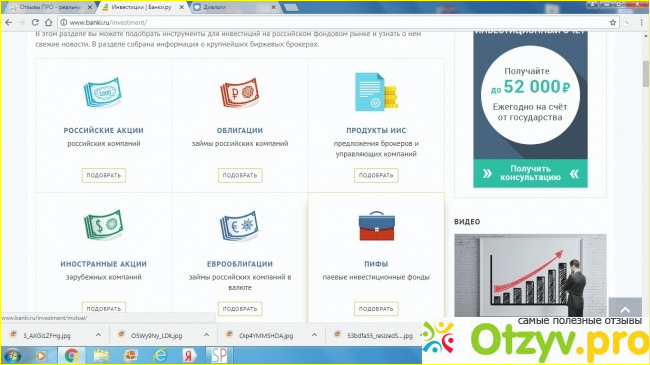
Task: Open the Windows Start menu
Action: click(x=12, y=356)
